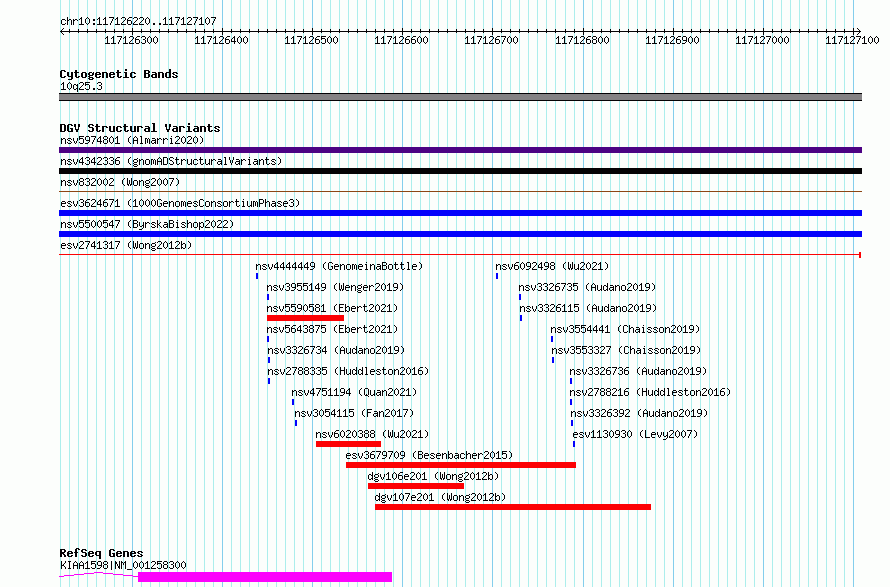
Task: Click the KIAA1598|NM_001258300 gene label
Action: 123,565
